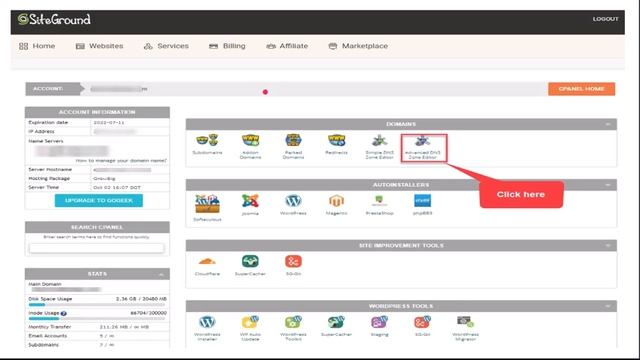The width and height of the screenshot is (640, 360).
Task: Click the SiteGround logo
Action: tap(54, 19)
